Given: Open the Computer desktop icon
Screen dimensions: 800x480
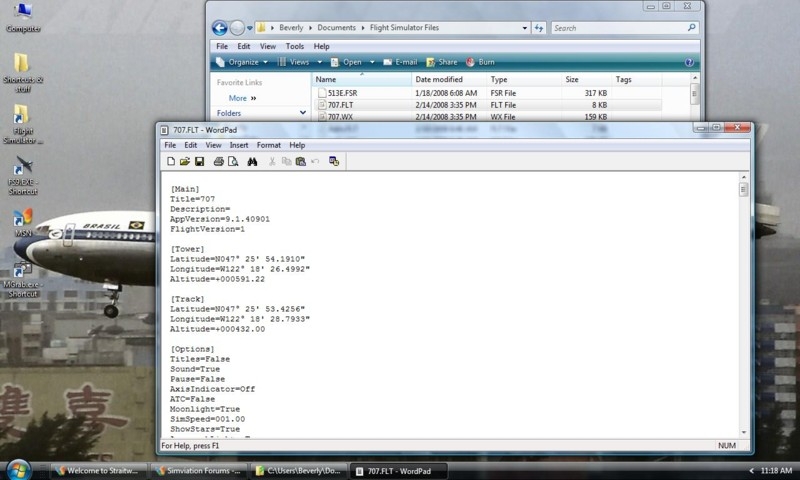Looking at the screenshot, I should (22, 16).
